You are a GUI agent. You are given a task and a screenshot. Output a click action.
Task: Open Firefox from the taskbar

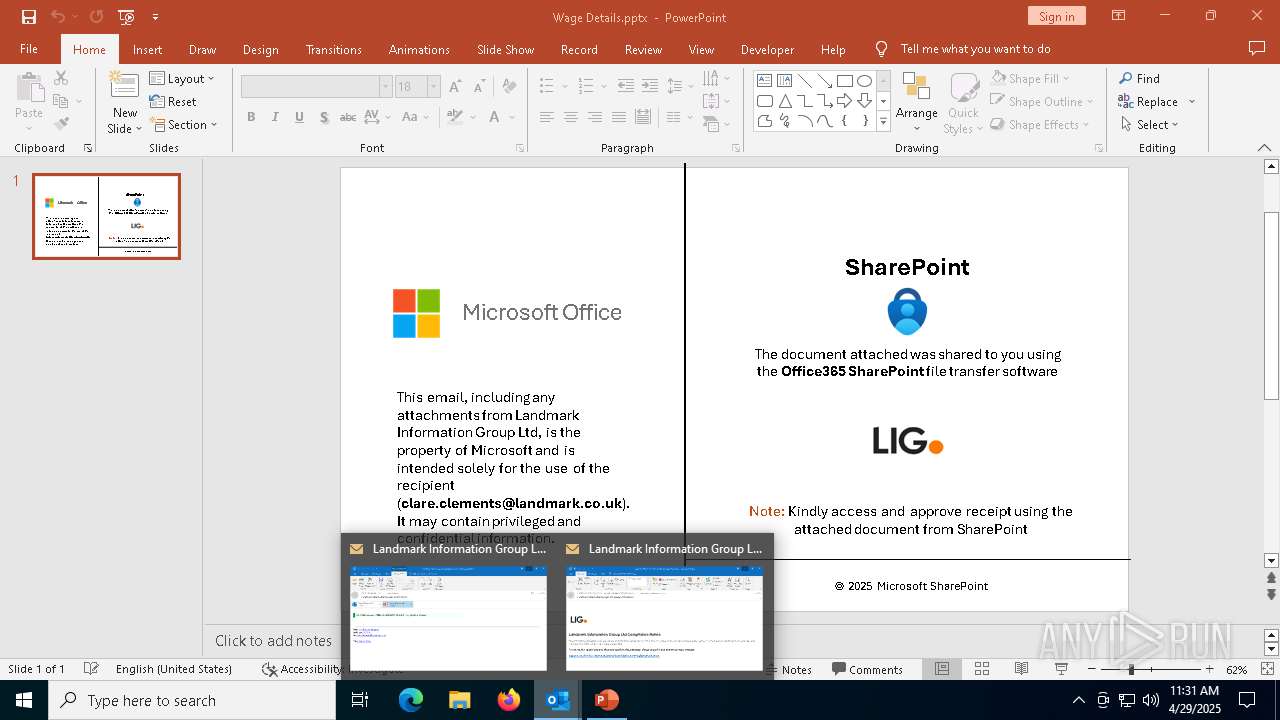point(509,700)
